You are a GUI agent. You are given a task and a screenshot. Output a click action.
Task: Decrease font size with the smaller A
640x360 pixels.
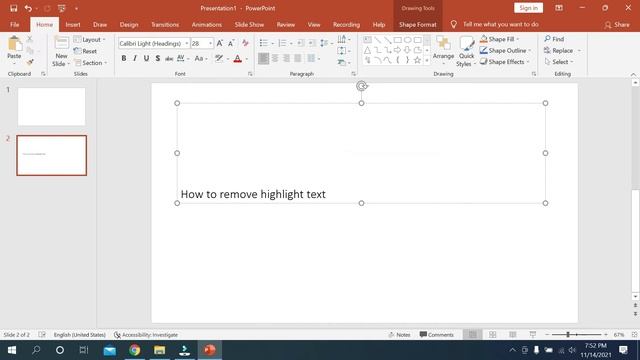[231, 43]
